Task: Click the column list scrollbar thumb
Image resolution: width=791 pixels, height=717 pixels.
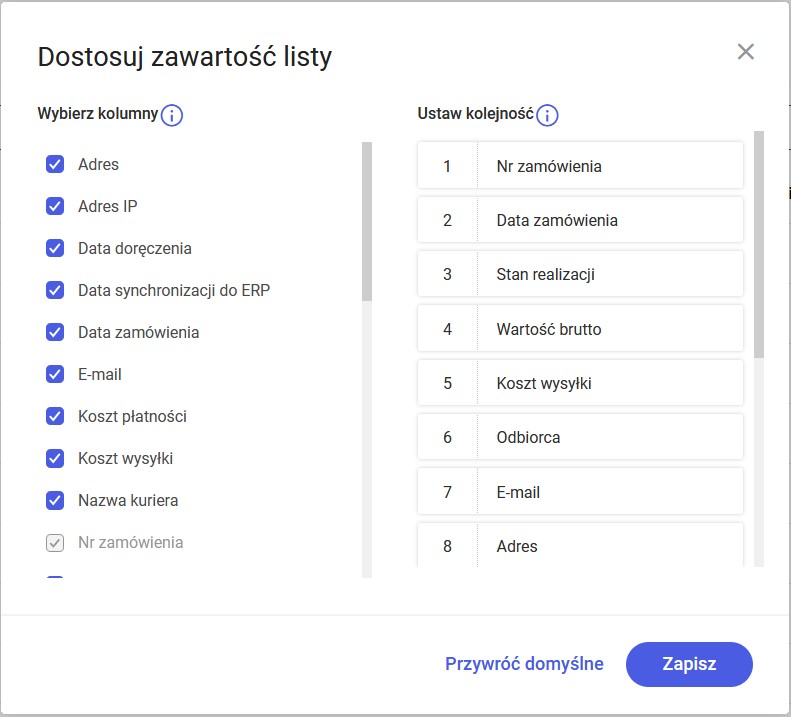Action: click(x=367, y=222)
